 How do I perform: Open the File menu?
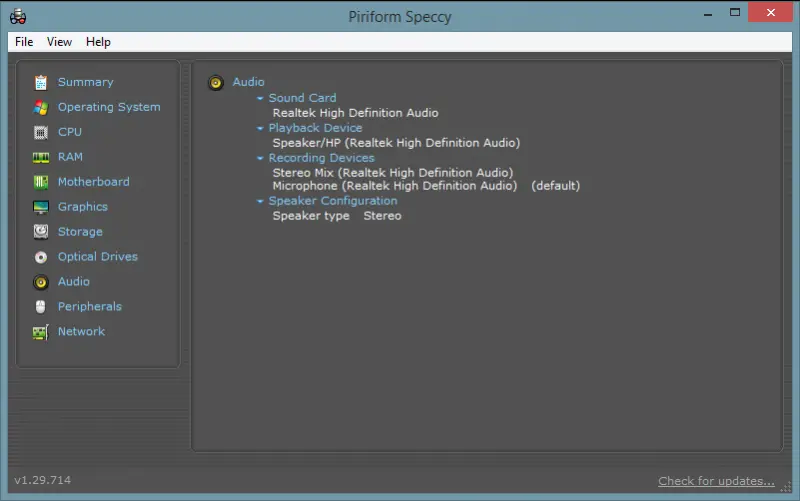coord(24,42)
